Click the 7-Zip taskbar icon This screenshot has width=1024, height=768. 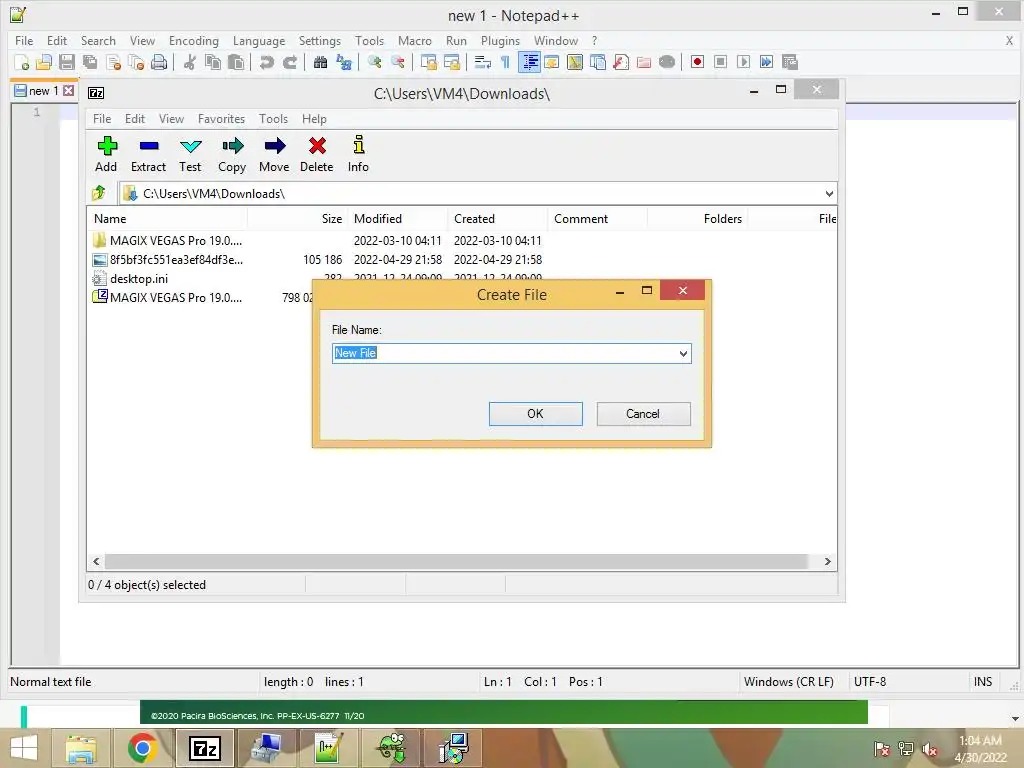[204, 748]
